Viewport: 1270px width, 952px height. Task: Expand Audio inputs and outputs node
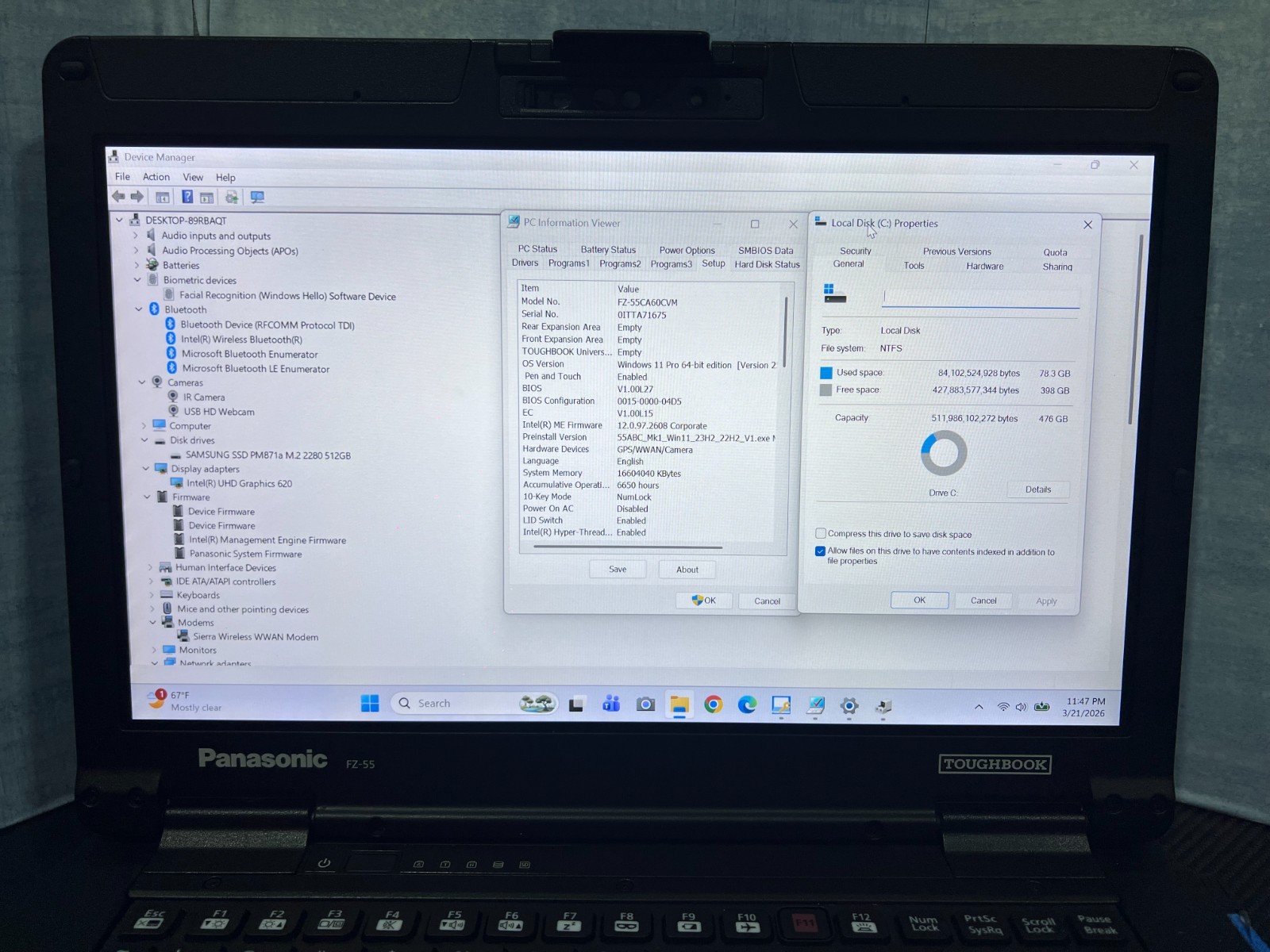click(136, 236)
